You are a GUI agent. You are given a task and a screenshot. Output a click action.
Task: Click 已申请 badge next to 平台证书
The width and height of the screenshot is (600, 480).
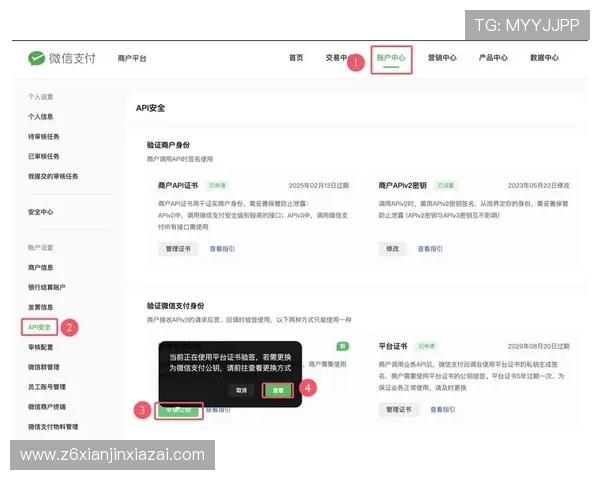[427, 346]
